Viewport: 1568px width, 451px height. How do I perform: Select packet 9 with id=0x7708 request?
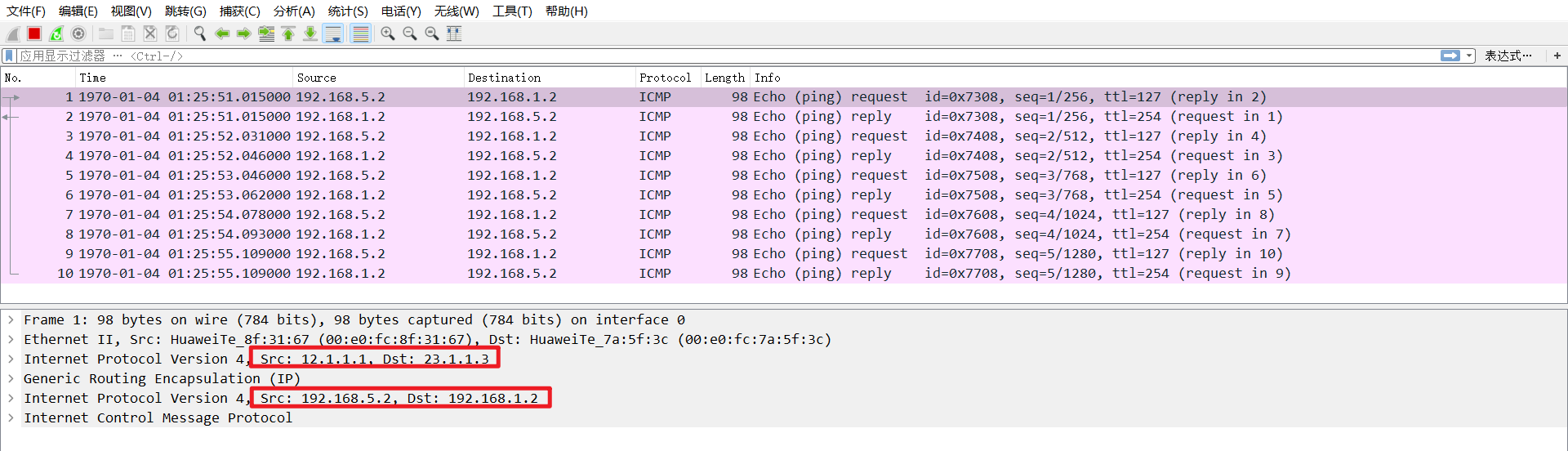coord(783,253)
